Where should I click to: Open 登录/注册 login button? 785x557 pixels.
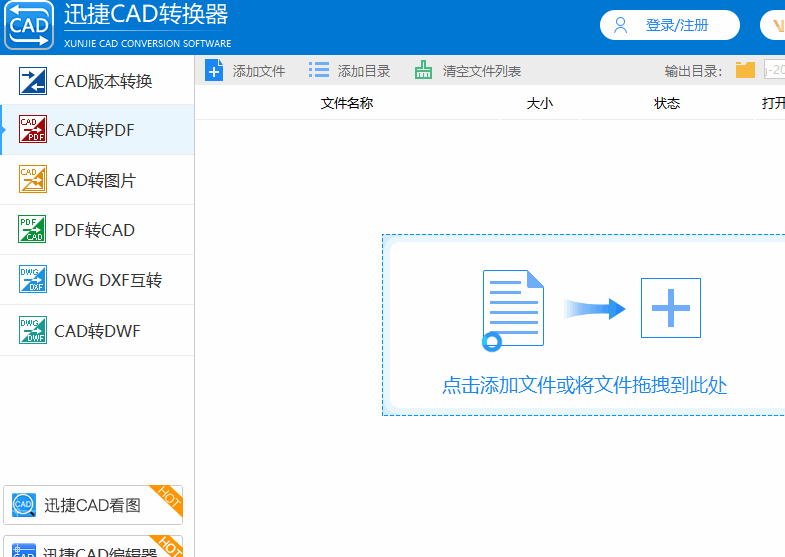click(669, 25)
